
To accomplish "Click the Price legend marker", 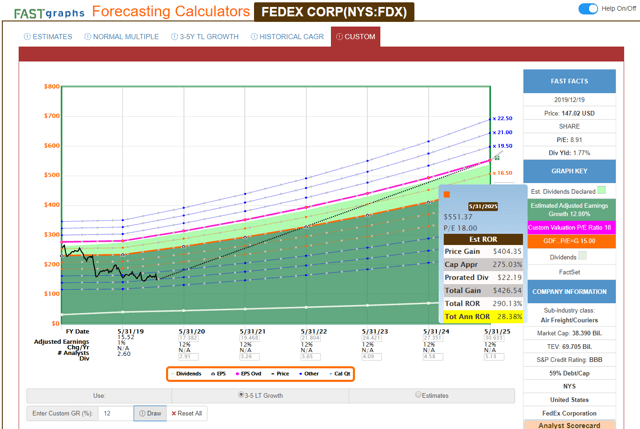I will coord(273,374).
